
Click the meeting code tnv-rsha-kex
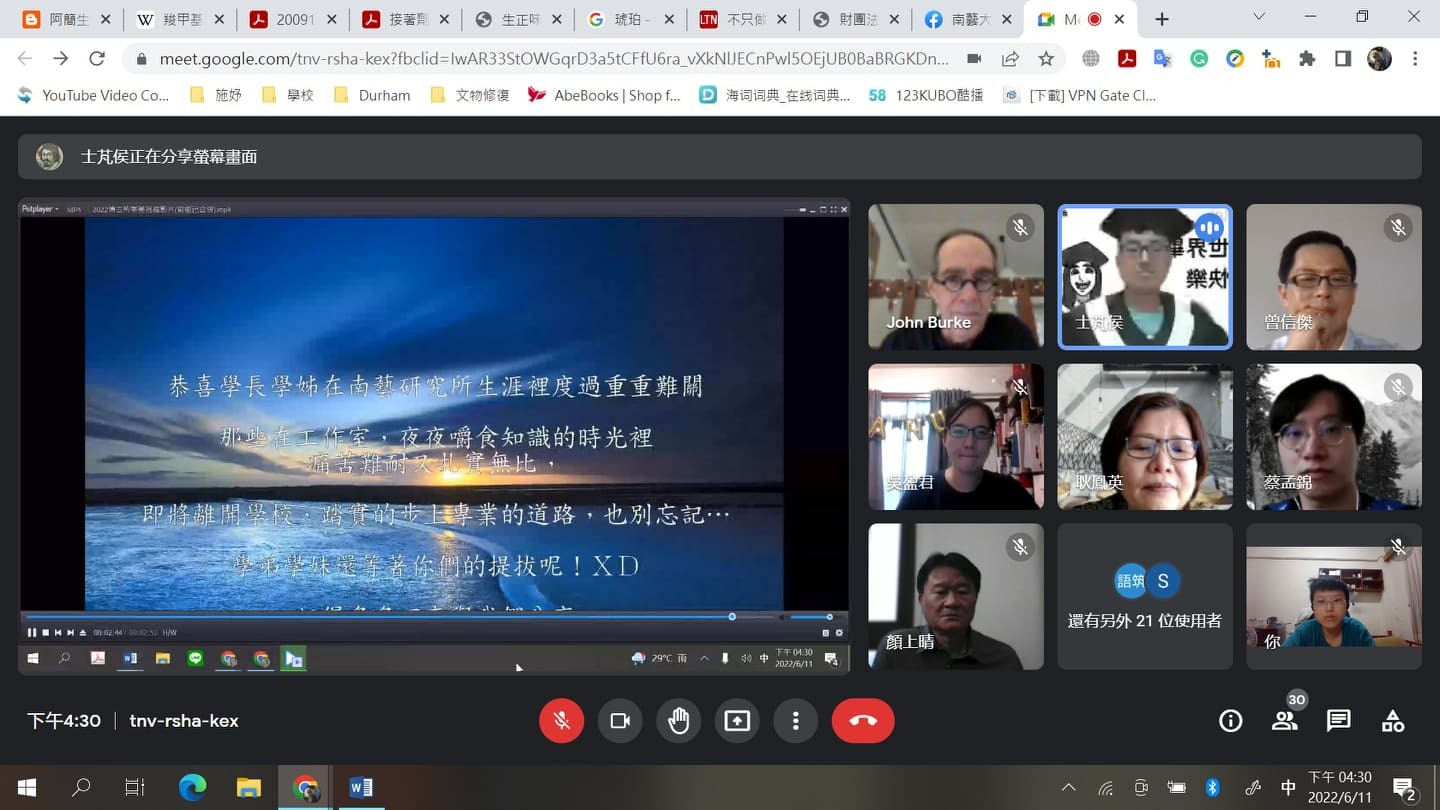(184, 721)
